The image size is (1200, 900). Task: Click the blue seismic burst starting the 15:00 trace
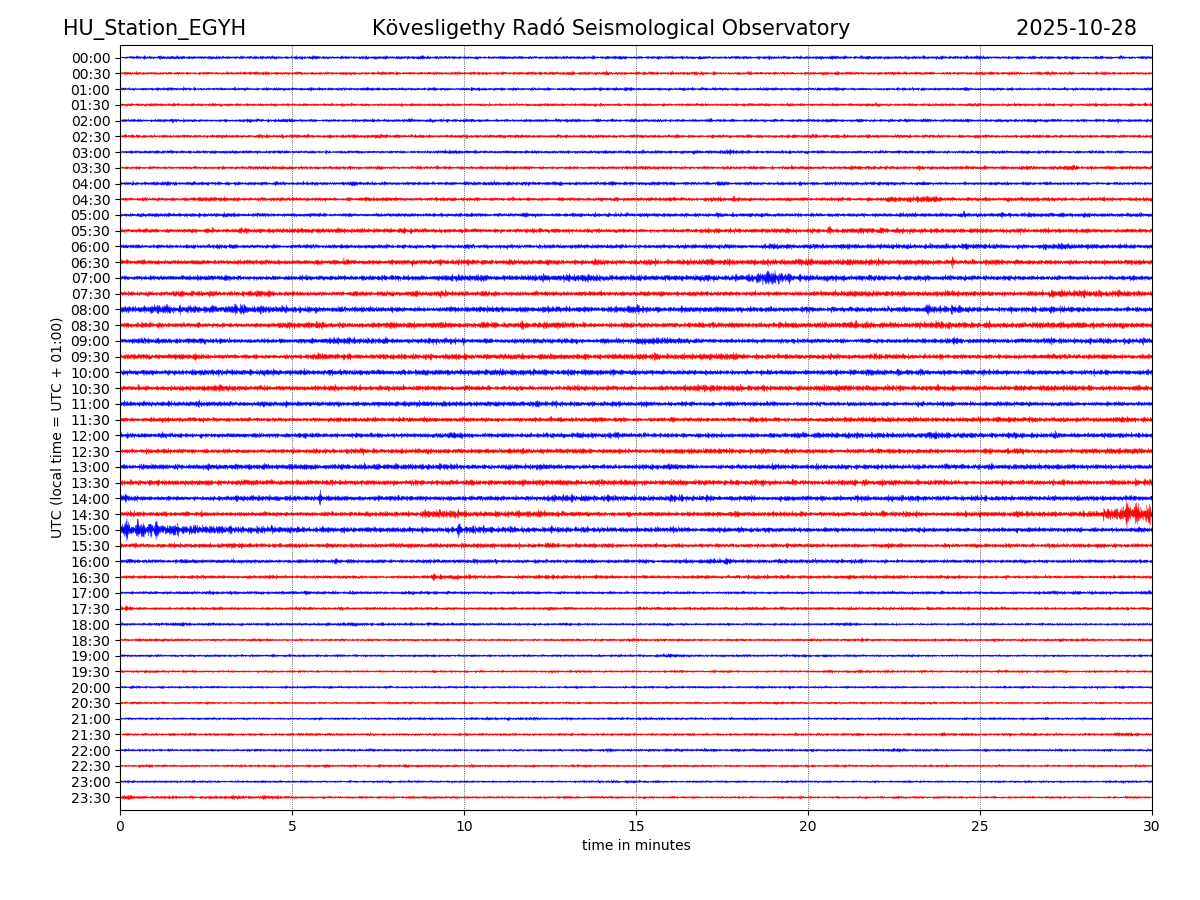[140, 530]
